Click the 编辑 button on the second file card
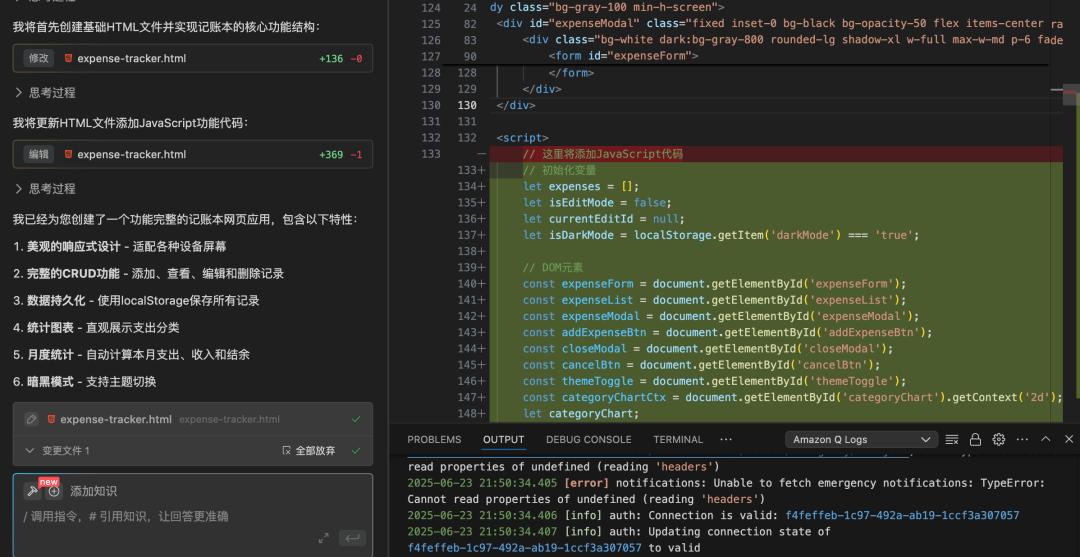 pos(39,154)
